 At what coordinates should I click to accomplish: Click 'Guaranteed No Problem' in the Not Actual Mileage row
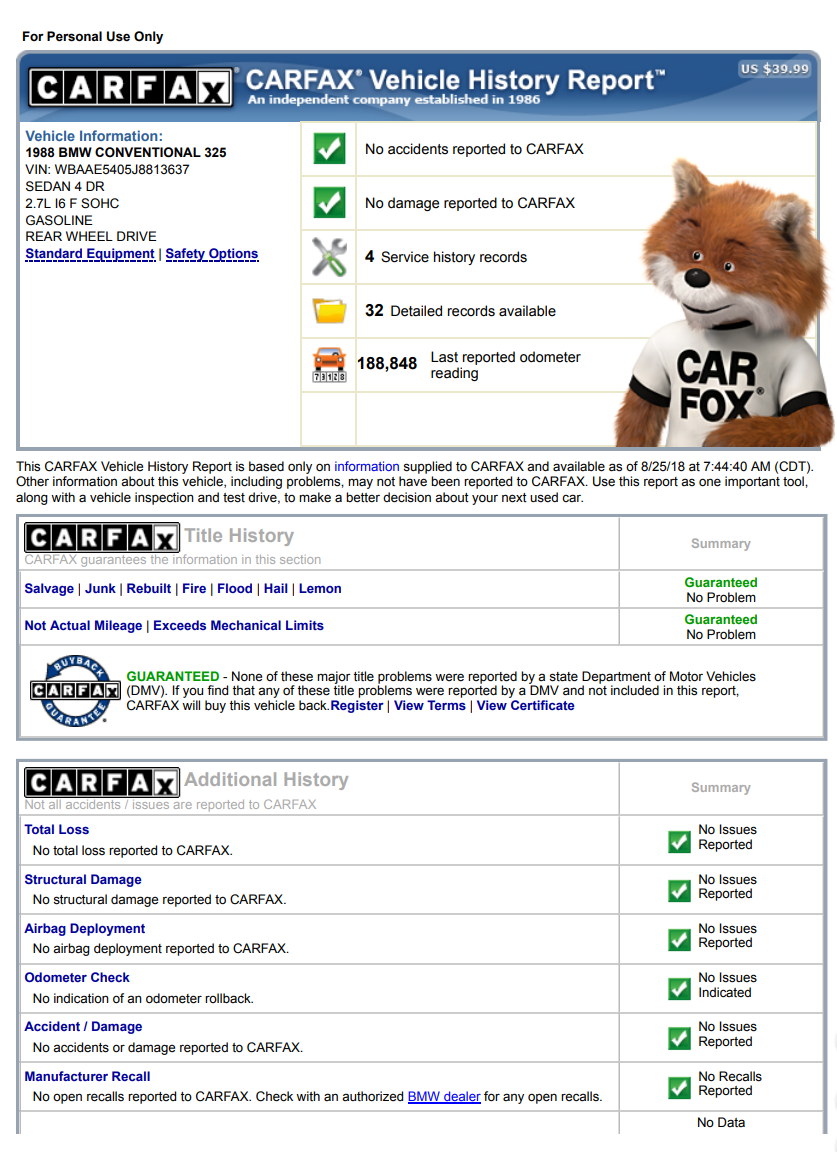(721, 627)
